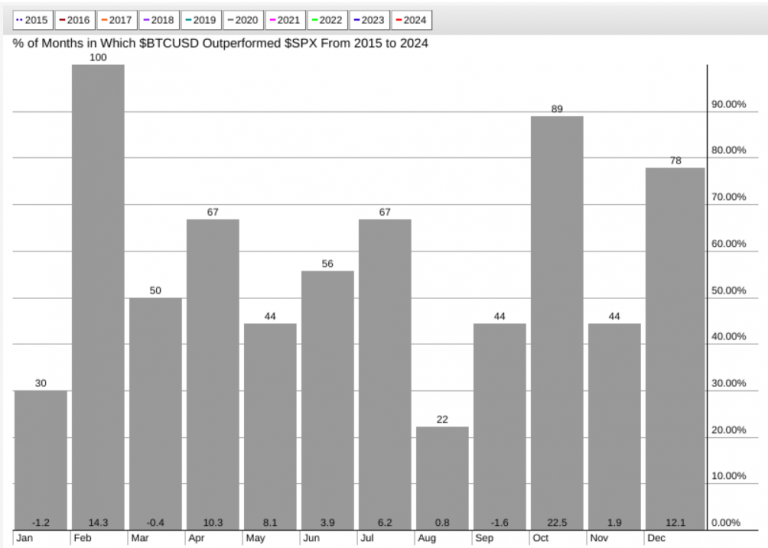Screen dimensions: 768x548
Task: Click the June bar labeled 56
Action: pos(327,401)
